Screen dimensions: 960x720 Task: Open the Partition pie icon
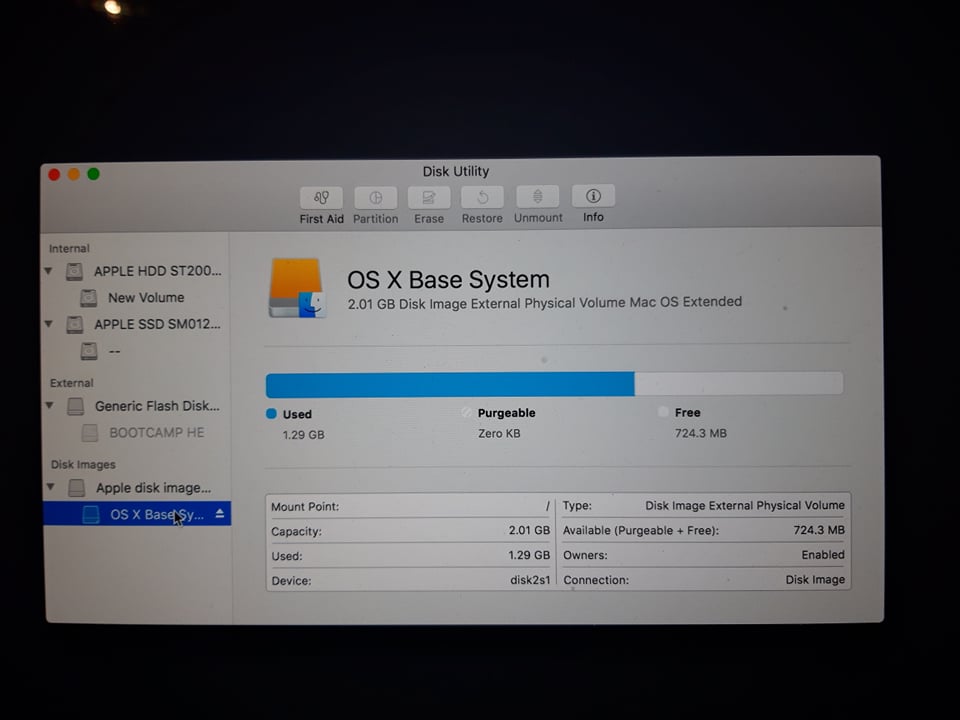[x=375, y=198]
